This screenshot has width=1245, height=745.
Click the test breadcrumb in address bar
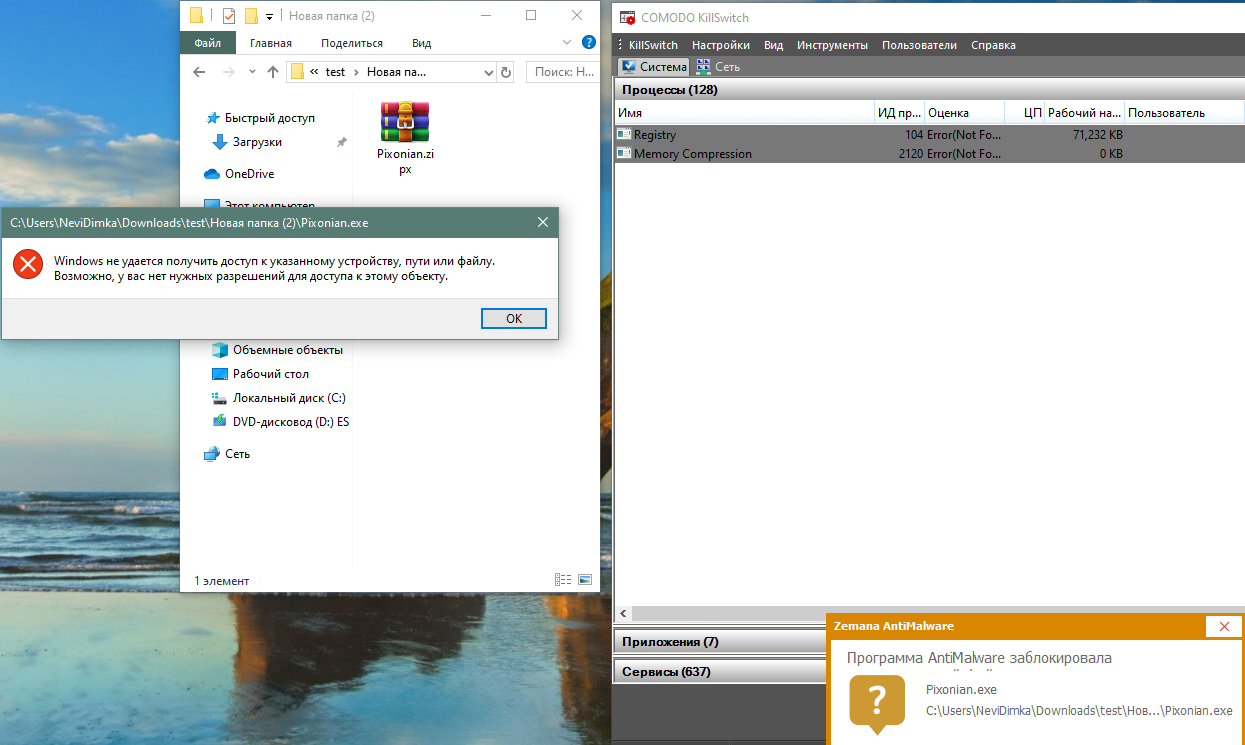(x=335, y=72)
